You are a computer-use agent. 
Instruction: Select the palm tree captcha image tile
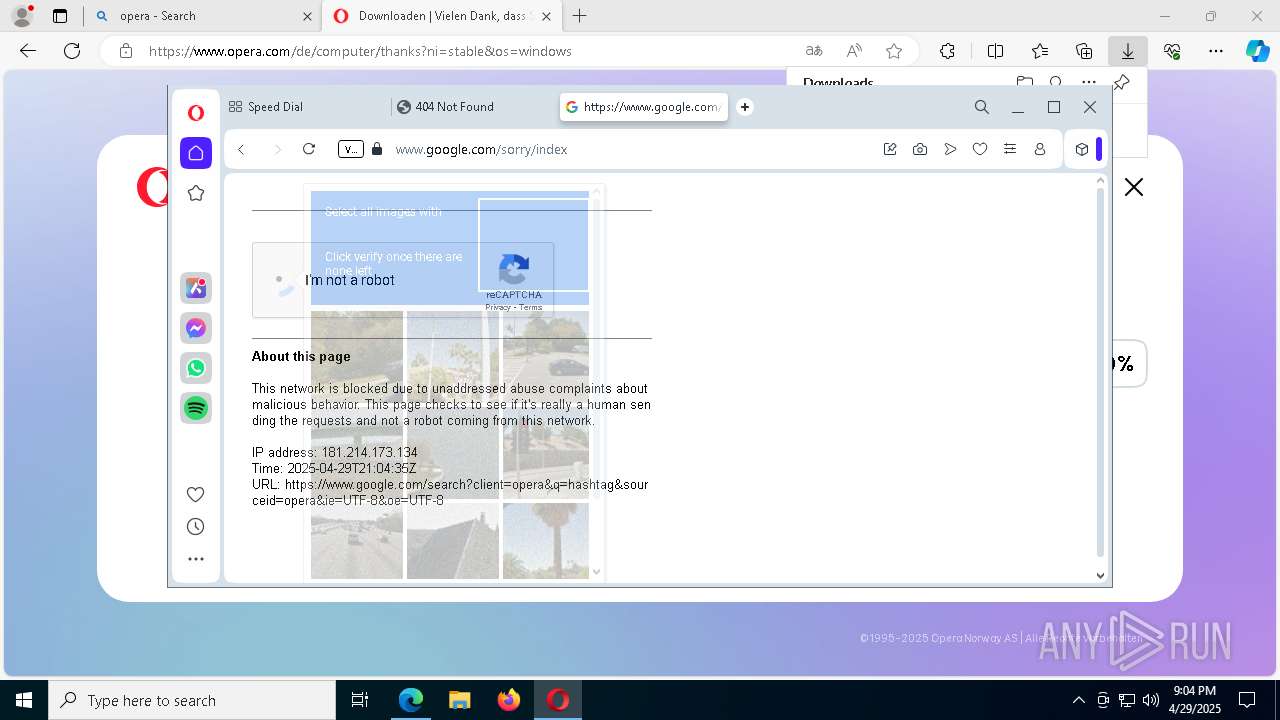(546, 540)
